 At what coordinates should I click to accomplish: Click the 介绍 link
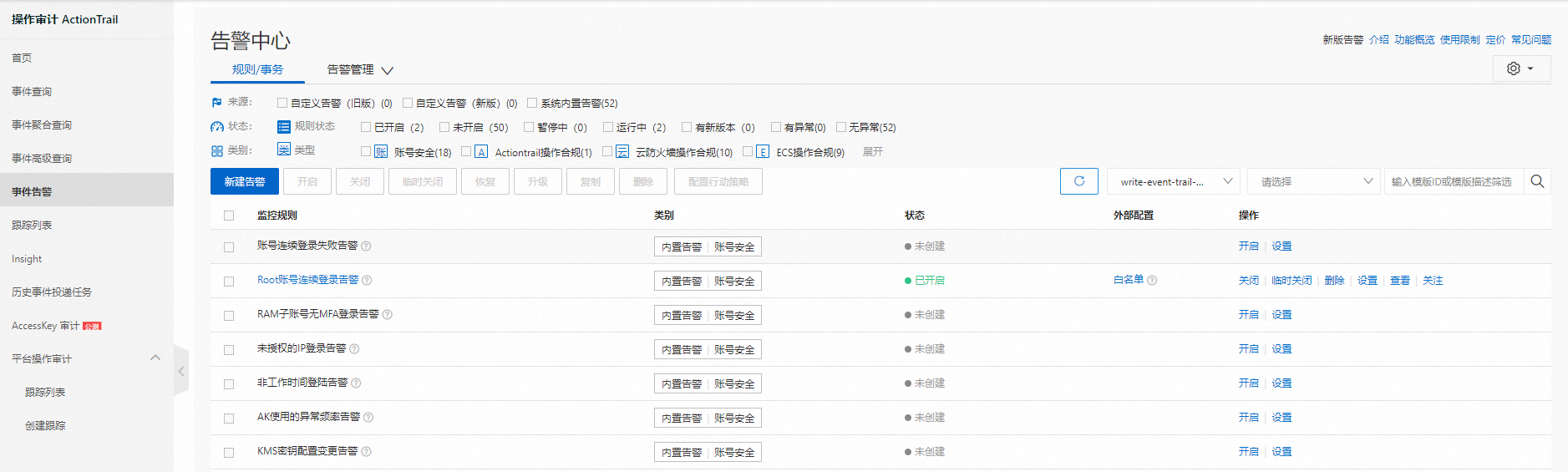click(1379, 39)
